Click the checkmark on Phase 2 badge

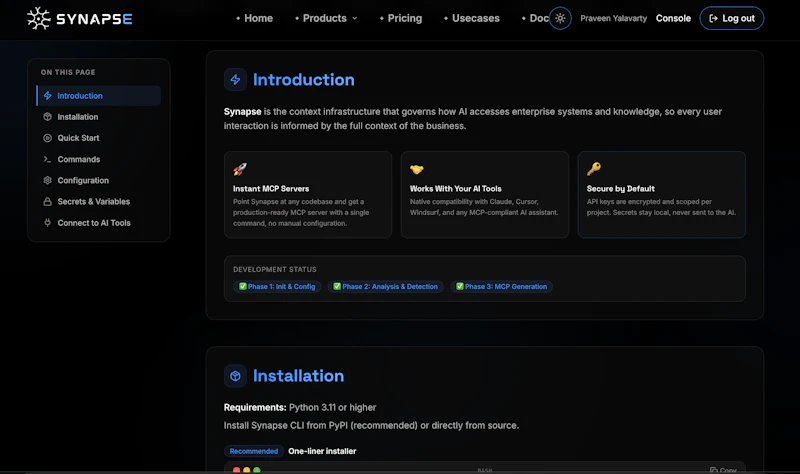[x=337, y=286]
